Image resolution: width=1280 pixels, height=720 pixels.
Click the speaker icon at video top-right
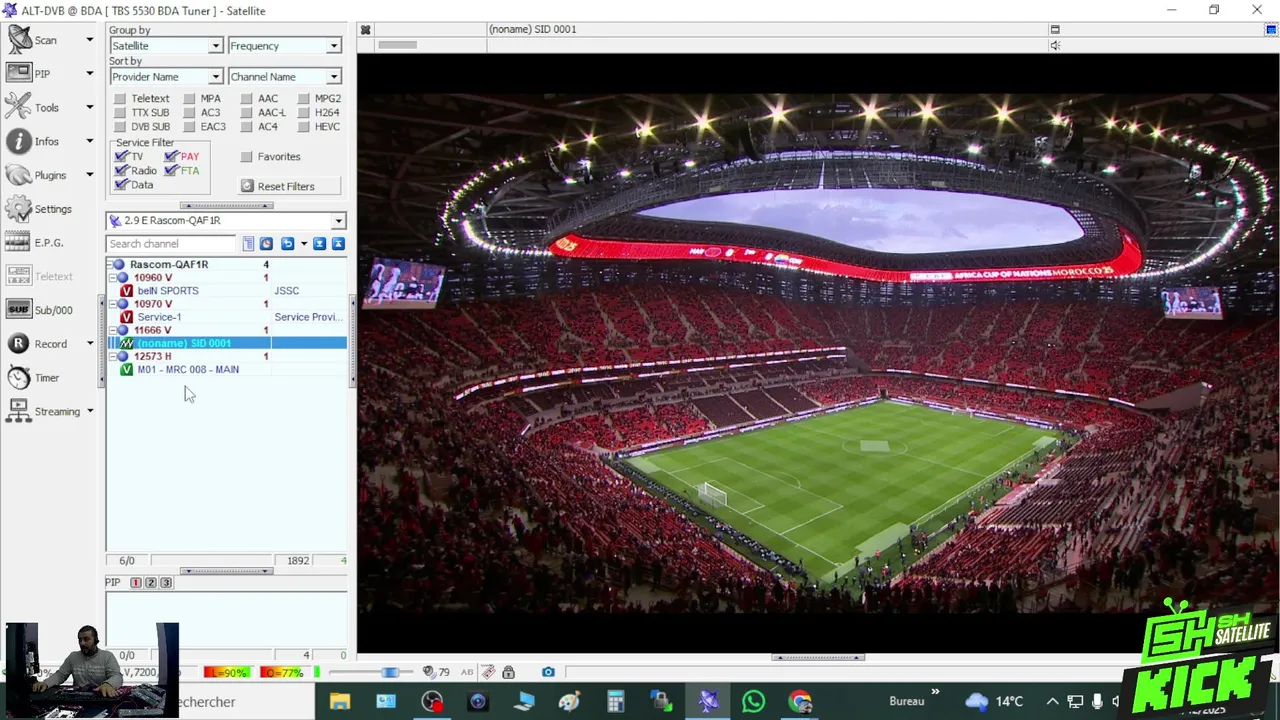pyautogui.click(x=1055, y=45)
